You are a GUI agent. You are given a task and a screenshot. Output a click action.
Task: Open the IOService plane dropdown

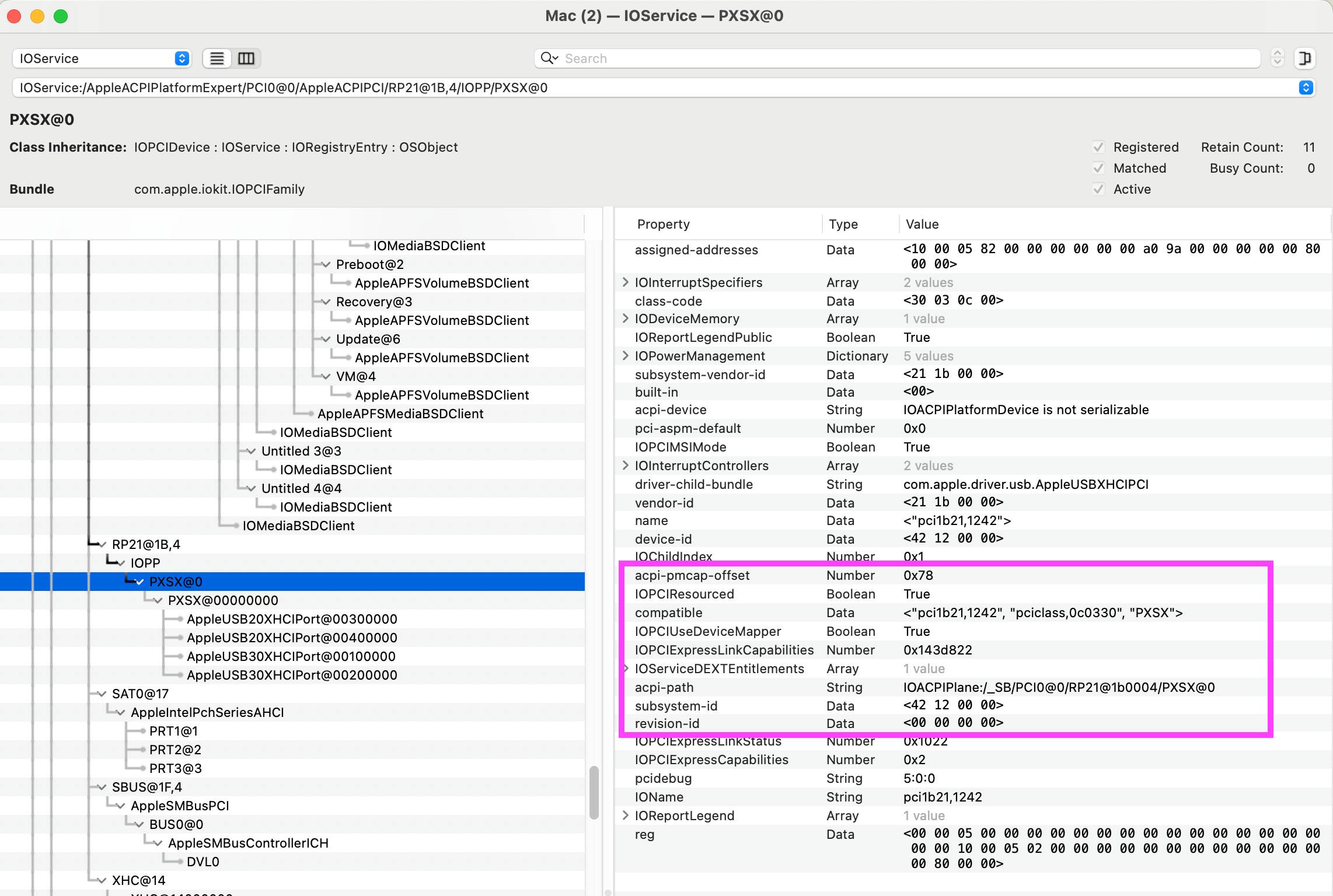tap(102, 58)
